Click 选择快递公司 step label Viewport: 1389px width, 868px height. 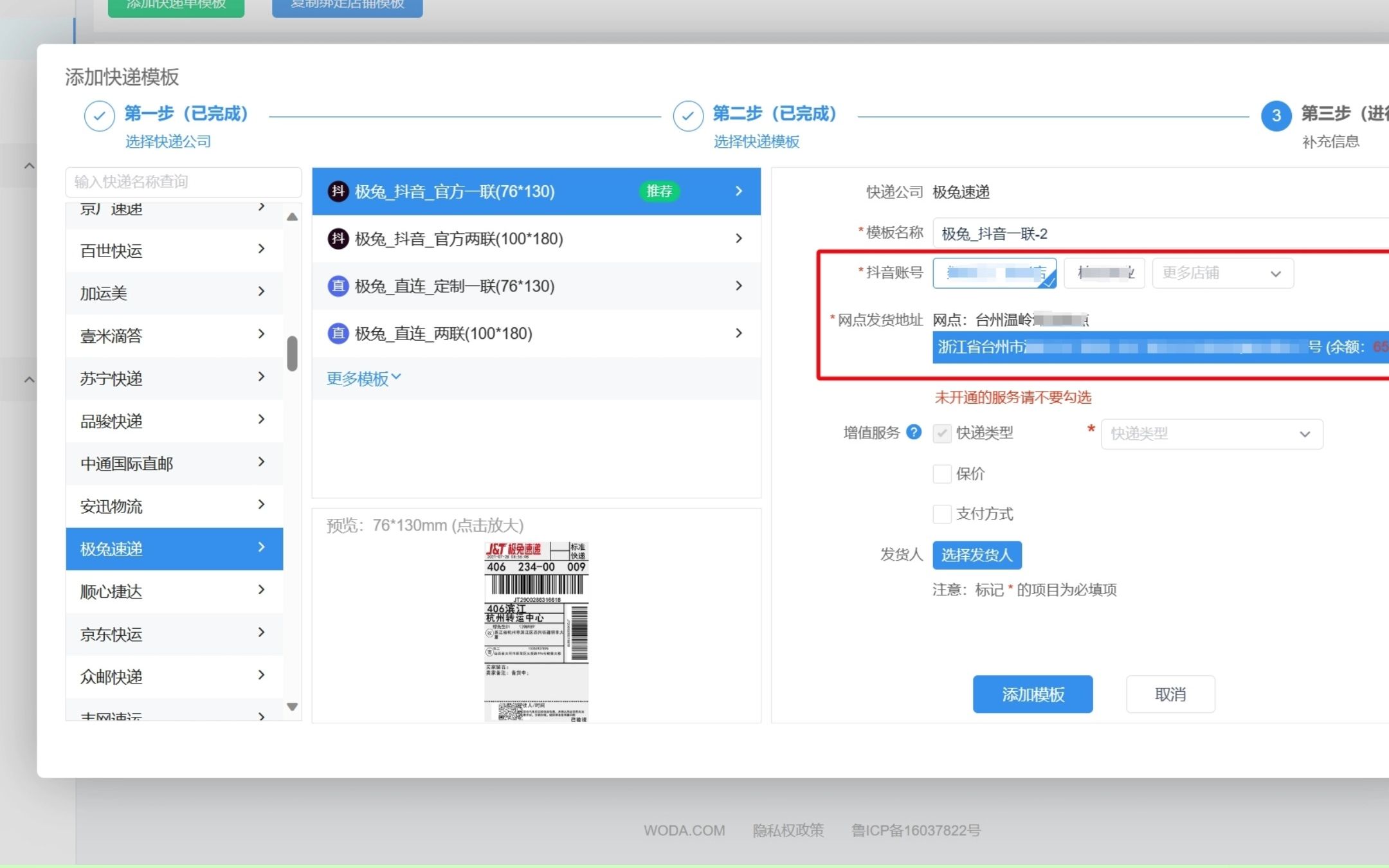click(x=168, y=141)
